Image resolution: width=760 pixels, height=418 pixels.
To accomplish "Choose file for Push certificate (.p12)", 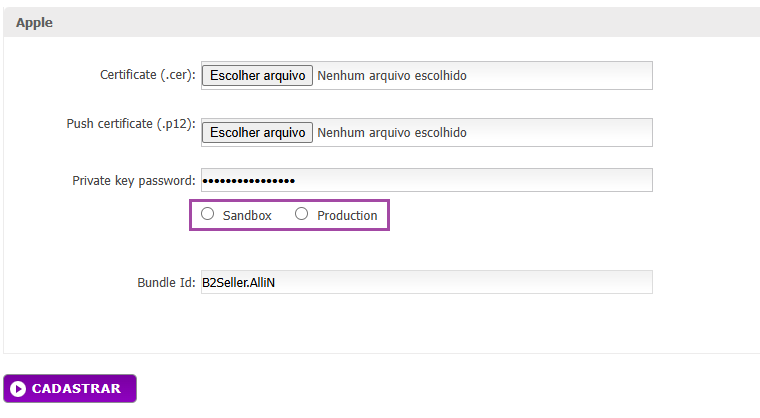I will tap(257, 132).
